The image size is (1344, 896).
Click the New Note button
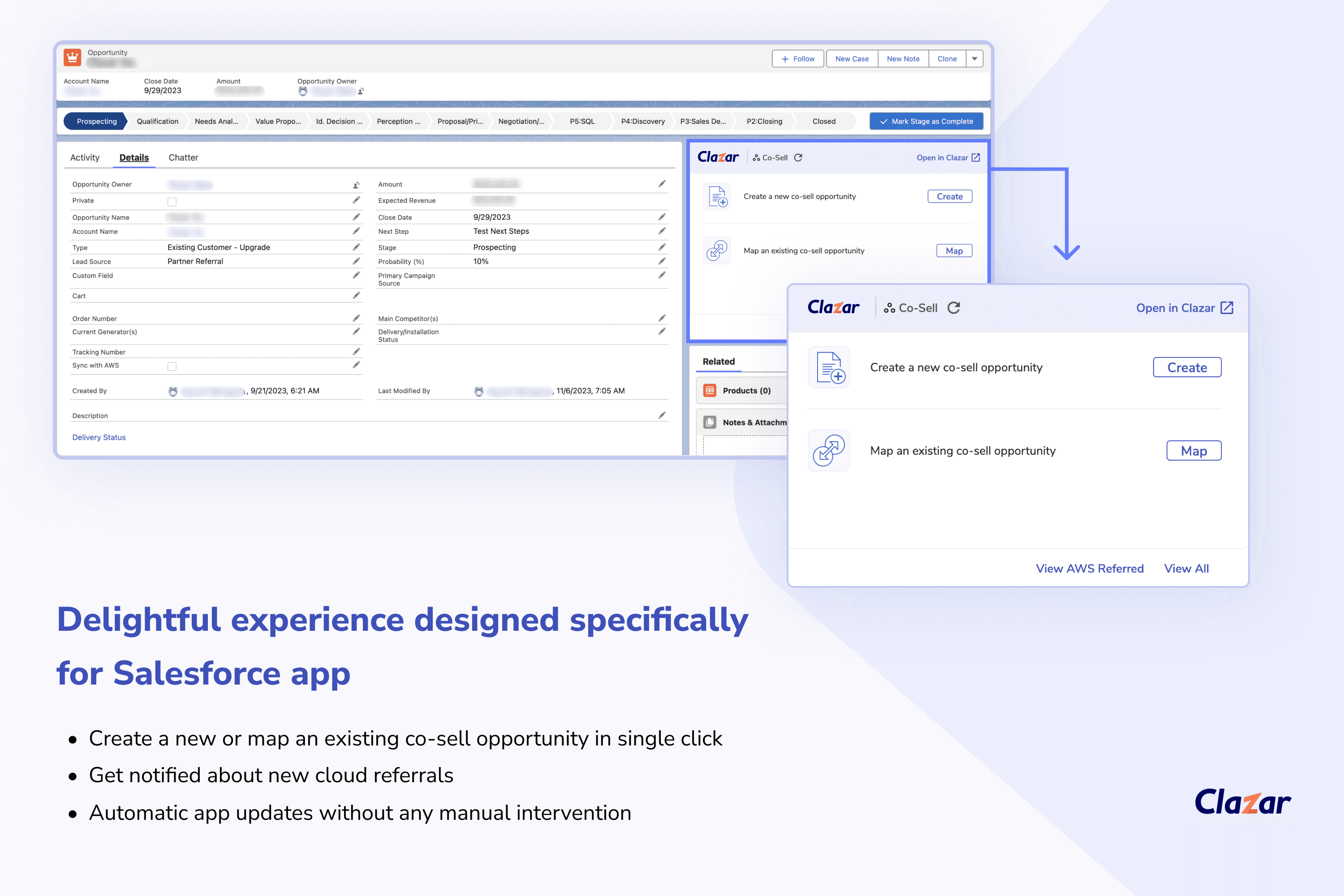904,59
